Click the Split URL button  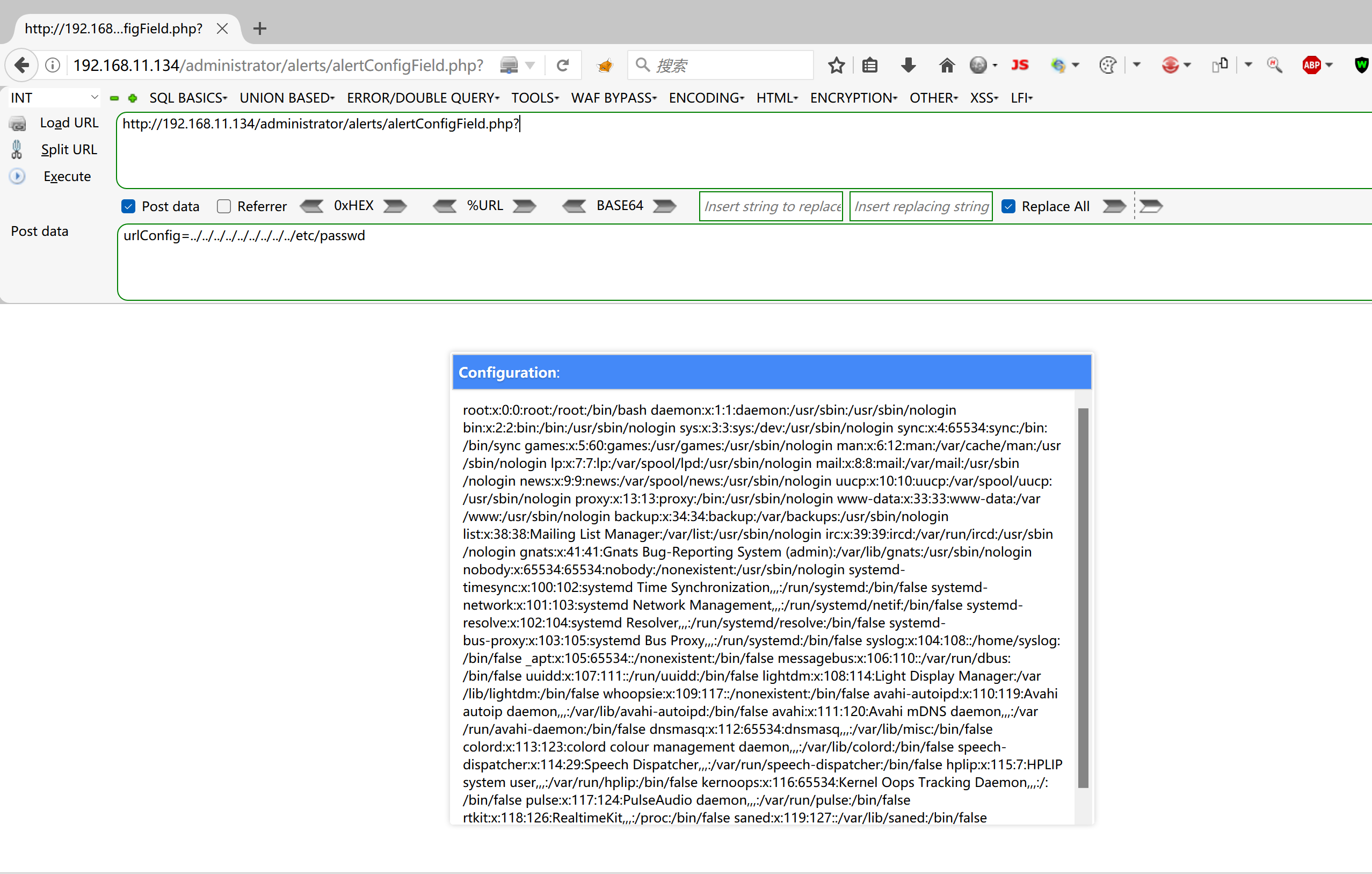[68, 149]
